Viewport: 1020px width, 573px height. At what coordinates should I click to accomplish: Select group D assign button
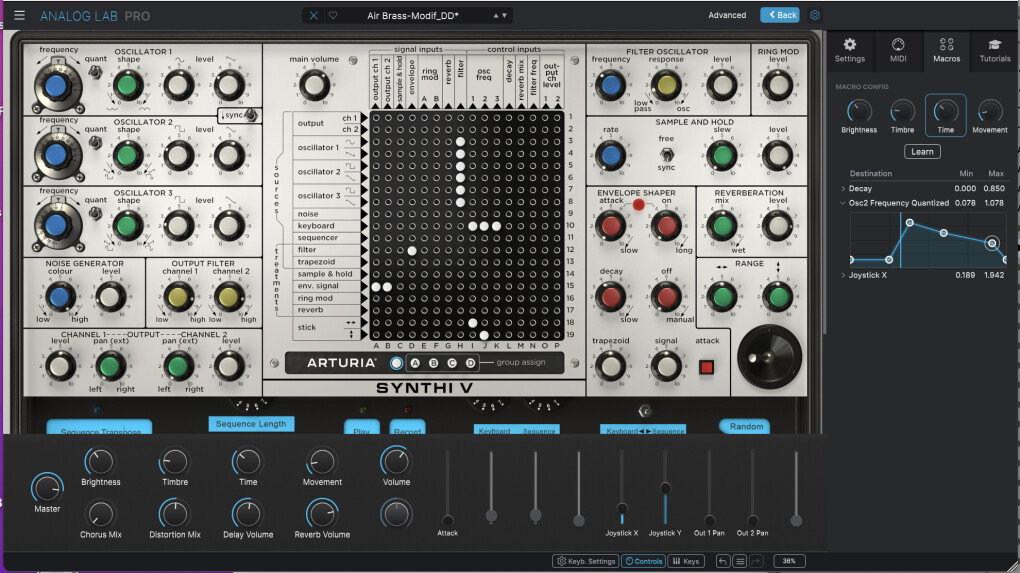470,363
